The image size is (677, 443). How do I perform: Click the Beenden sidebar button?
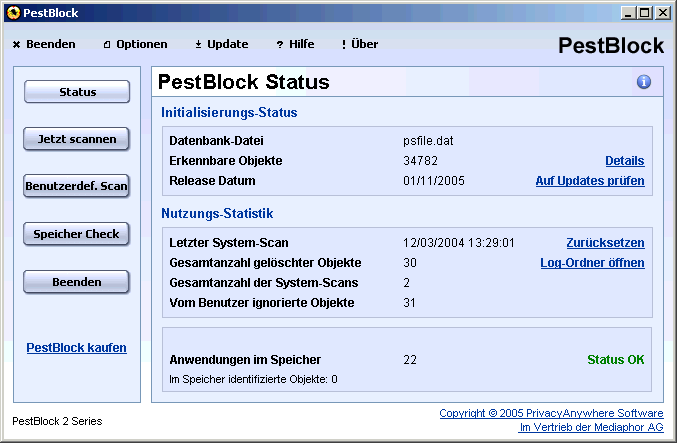pos(76,282)
